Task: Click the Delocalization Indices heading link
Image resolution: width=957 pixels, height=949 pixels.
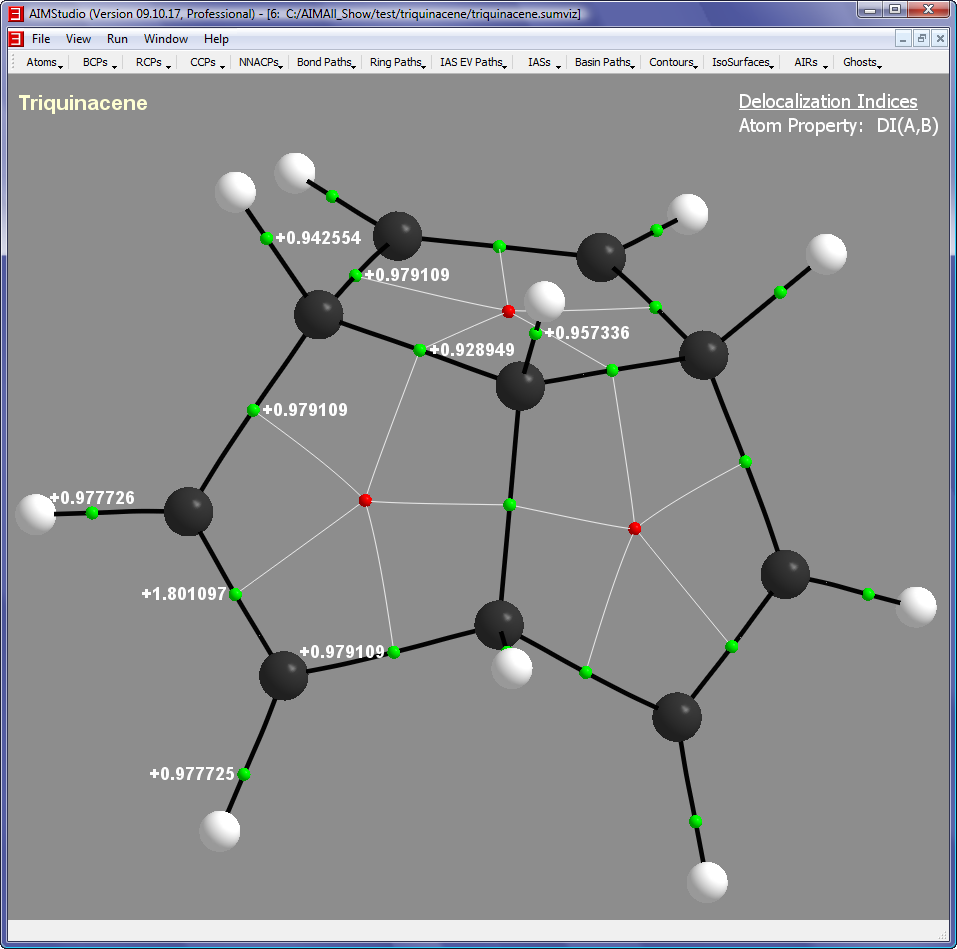Action: (x=827, y=102)
